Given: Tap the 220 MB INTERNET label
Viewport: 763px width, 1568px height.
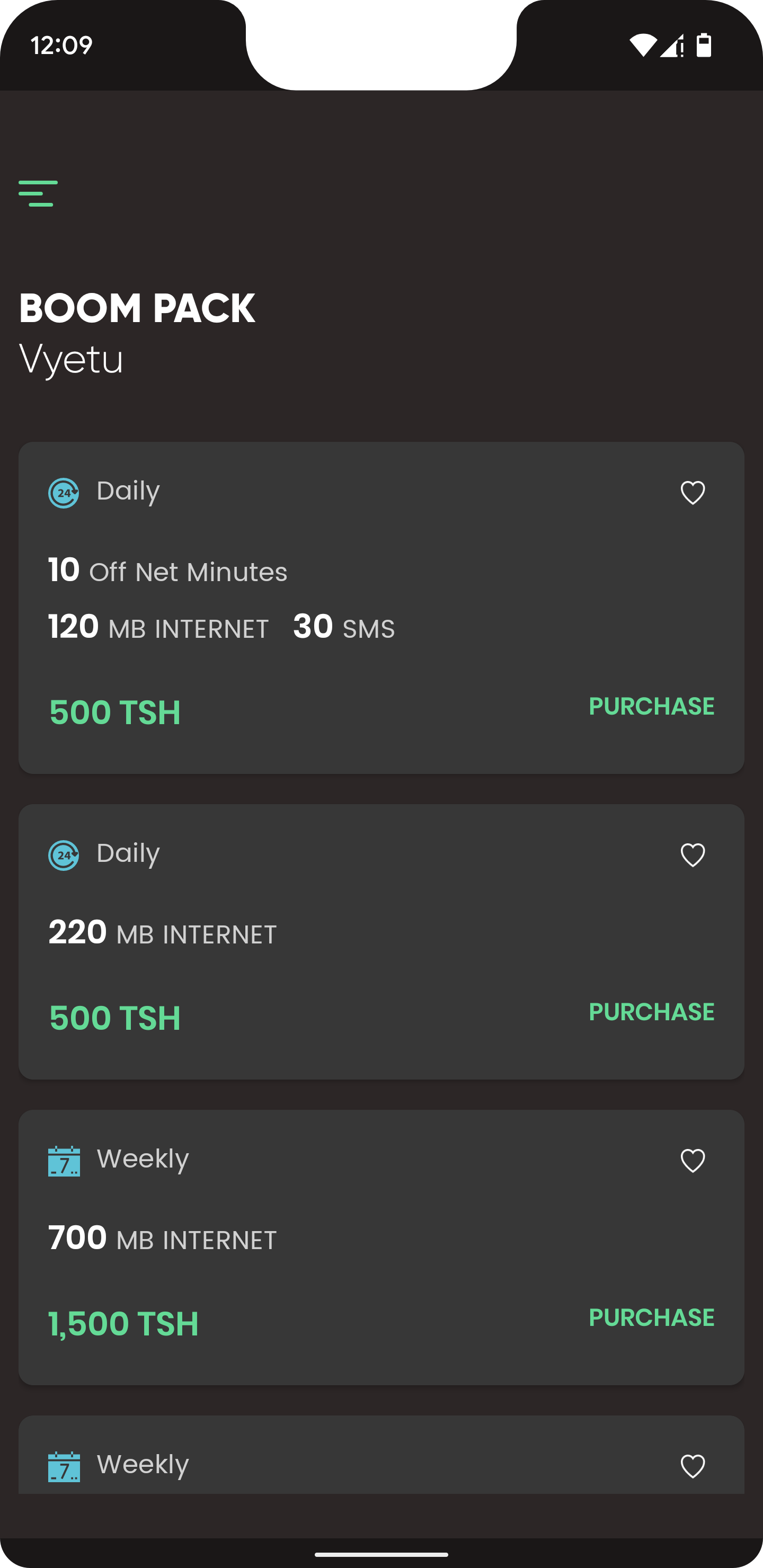Looking at the screenshot, I should click(x=163, y=932).
